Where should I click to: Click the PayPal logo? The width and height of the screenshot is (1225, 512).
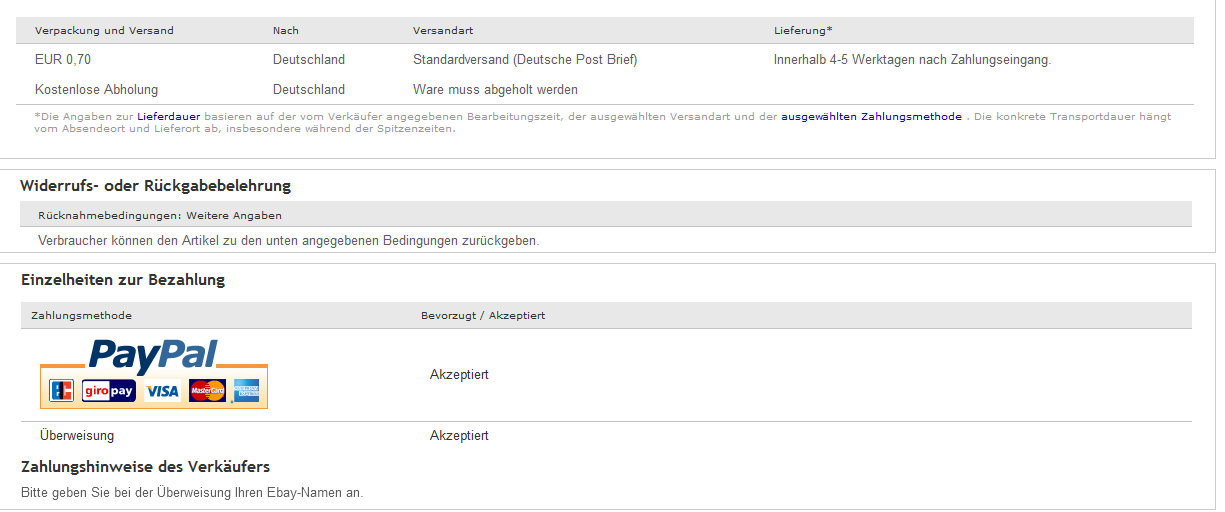(x=153, y=355)
